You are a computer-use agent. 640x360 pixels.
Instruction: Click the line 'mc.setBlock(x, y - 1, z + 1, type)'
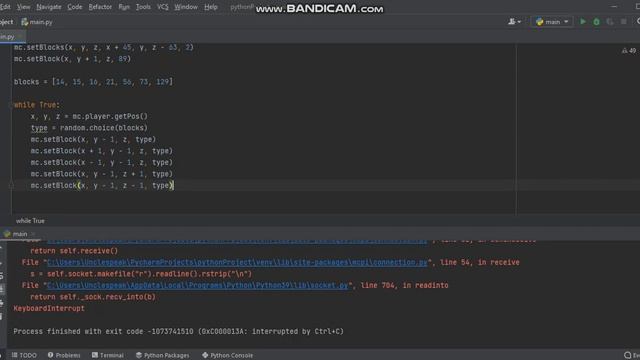pyautogui.click(x=102, y=174)
